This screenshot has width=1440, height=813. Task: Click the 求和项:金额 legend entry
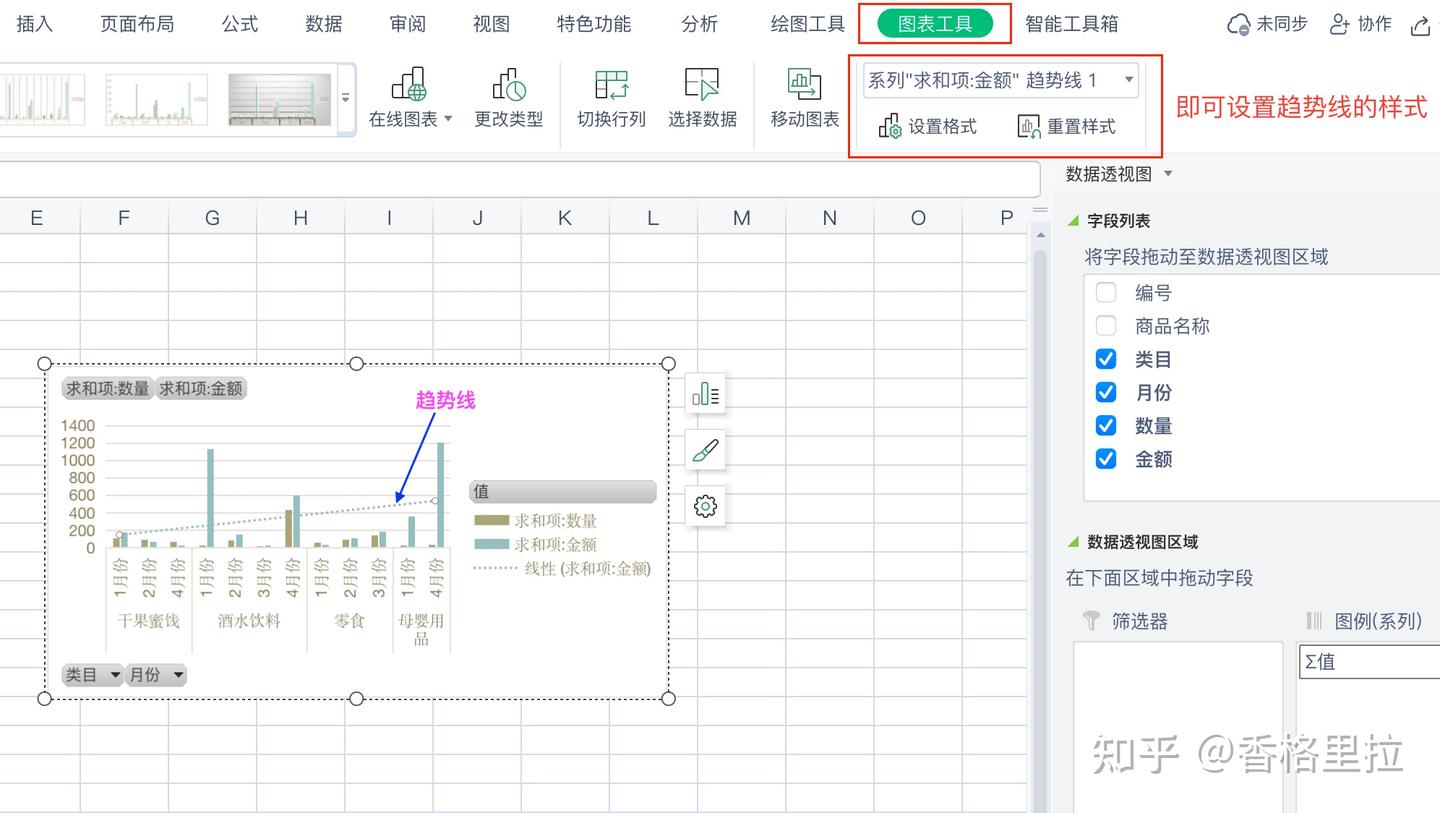[x=535, y=545]
